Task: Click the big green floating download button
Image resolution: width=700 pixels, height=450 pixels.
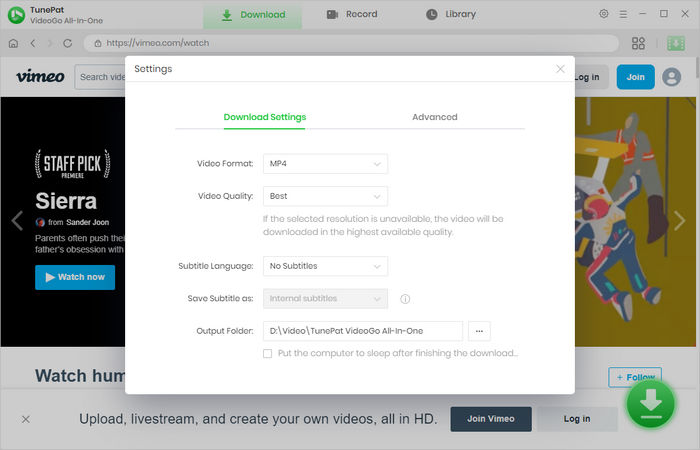Action: 650,403
